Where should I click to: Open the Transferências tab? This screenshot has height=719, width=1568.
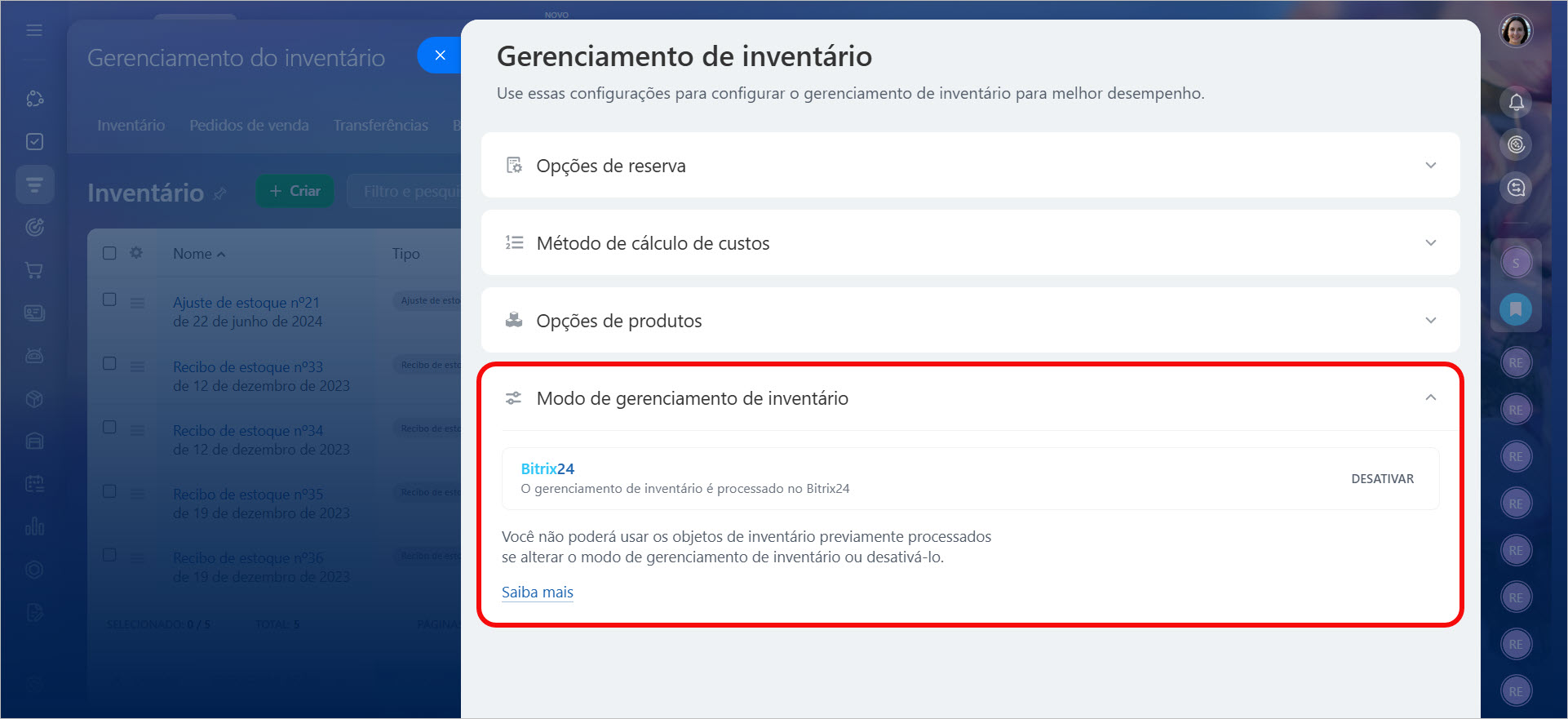click(380, 125)
